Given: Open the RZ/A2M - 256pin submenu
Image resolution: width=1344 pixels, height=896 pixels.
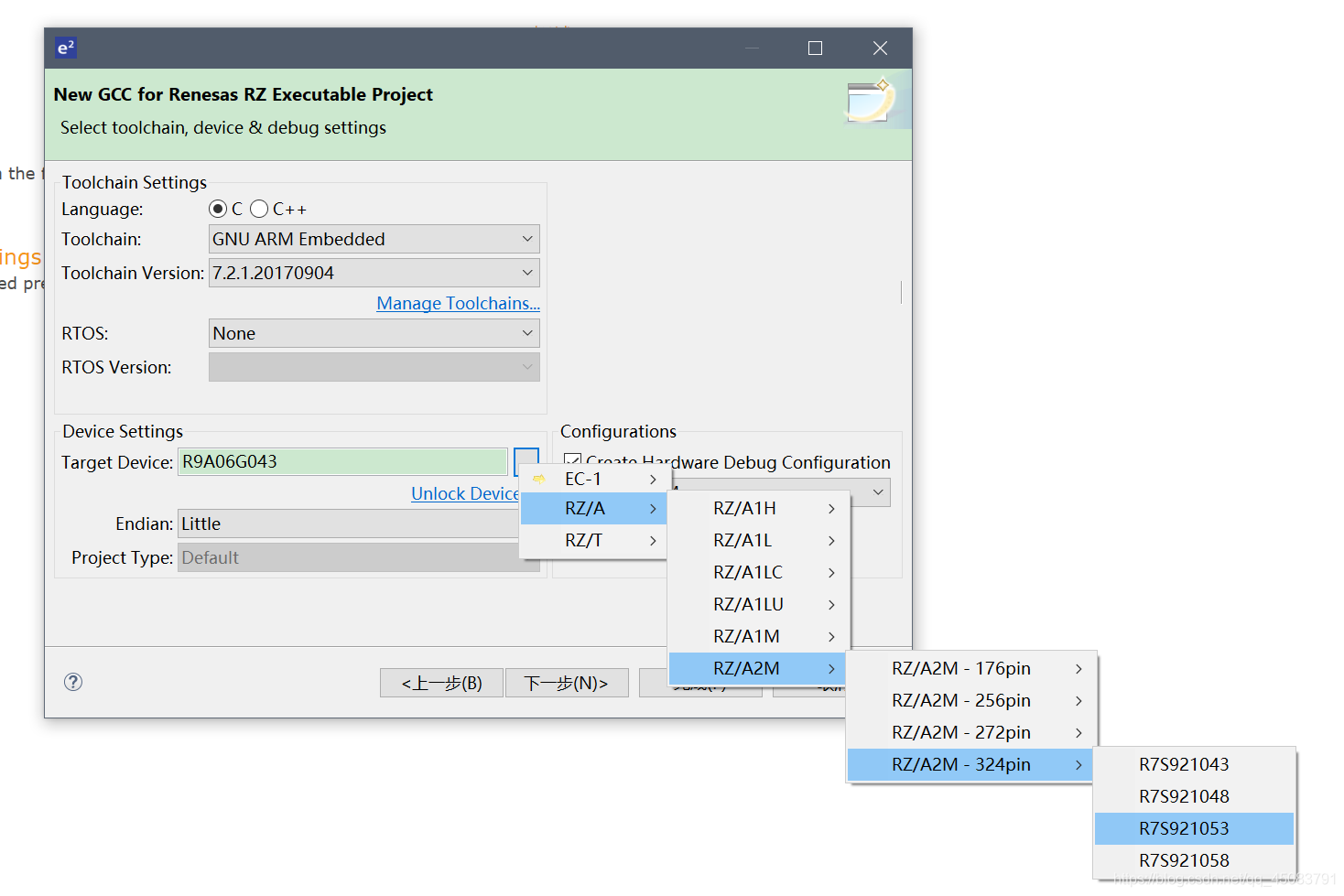Looking at the screenshot, I should coord(970,700).
